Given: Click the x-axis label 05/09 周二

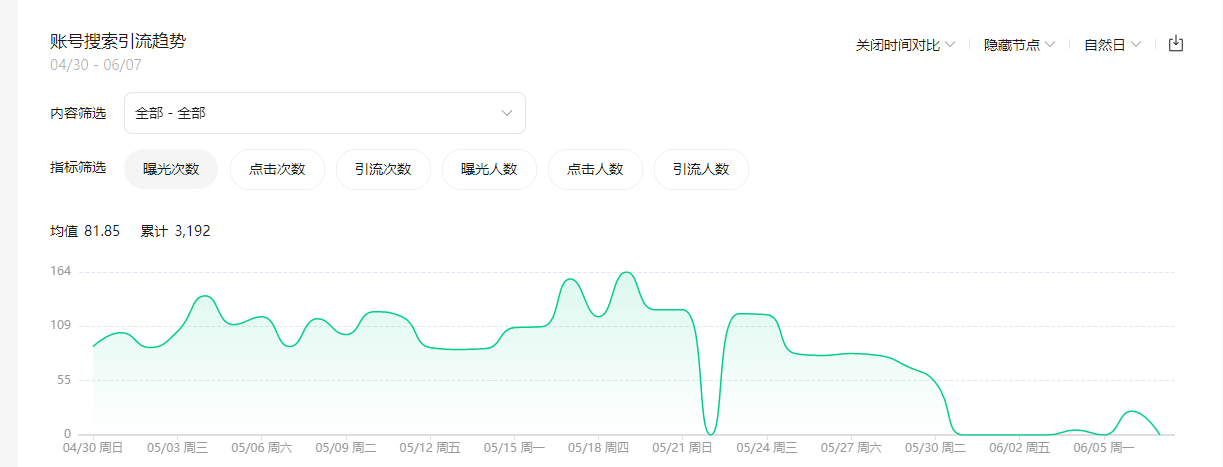Looking at the screenshot, I should pyautogui.click(x=345, y=450).
